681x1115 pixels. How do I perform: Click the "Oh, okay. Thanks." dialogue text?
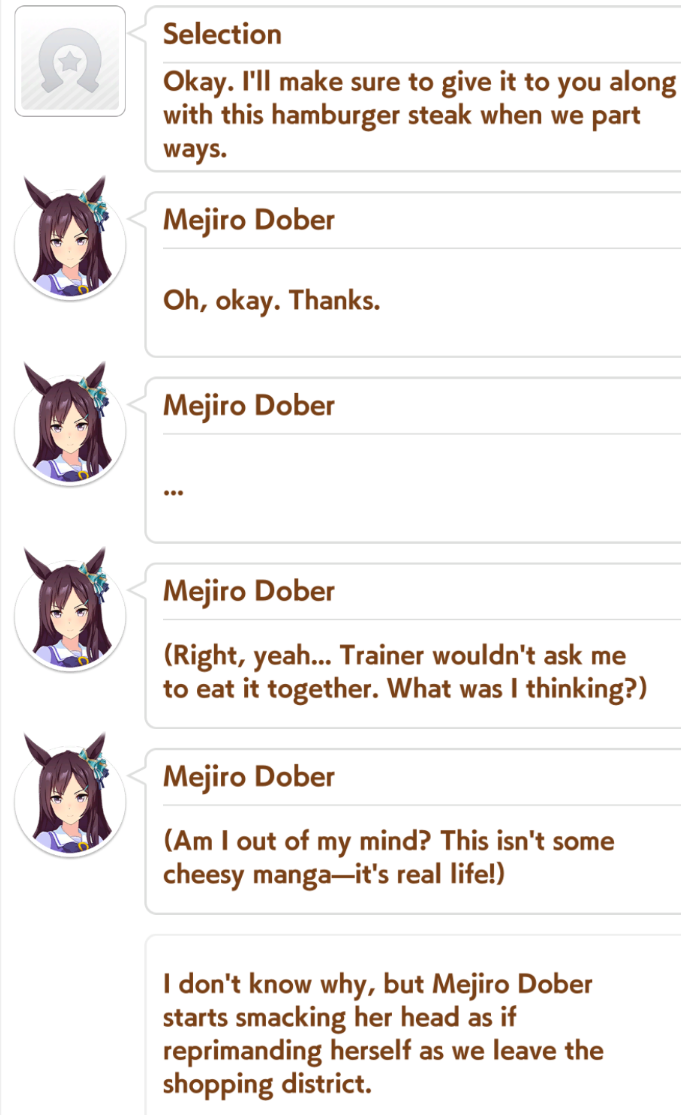coord(272,301)
